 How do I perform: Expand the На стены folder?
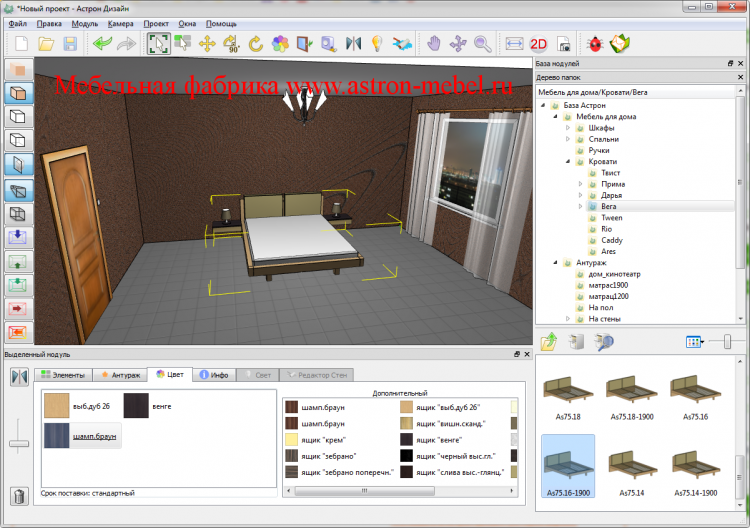point(568,319)
